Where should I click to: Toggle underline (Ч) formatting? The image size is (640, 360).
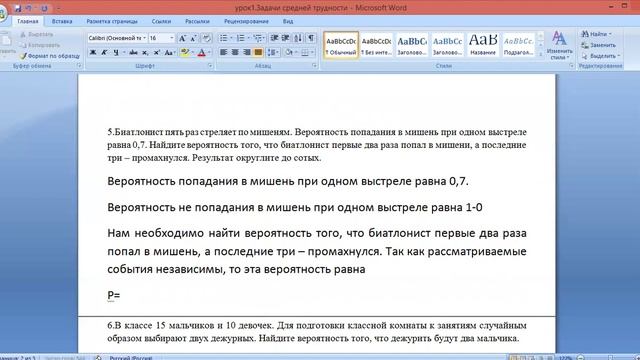coord(116,53)
